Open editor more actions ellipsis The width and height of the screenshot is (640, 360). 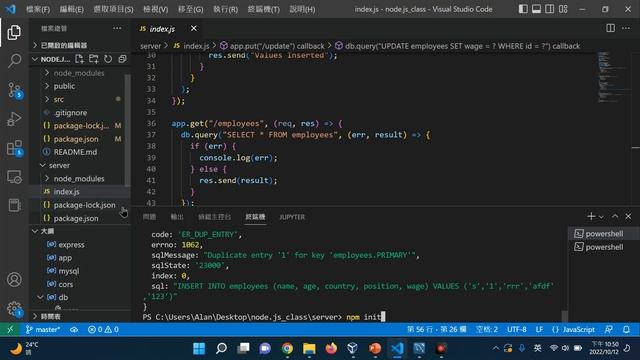coord(626,28)
